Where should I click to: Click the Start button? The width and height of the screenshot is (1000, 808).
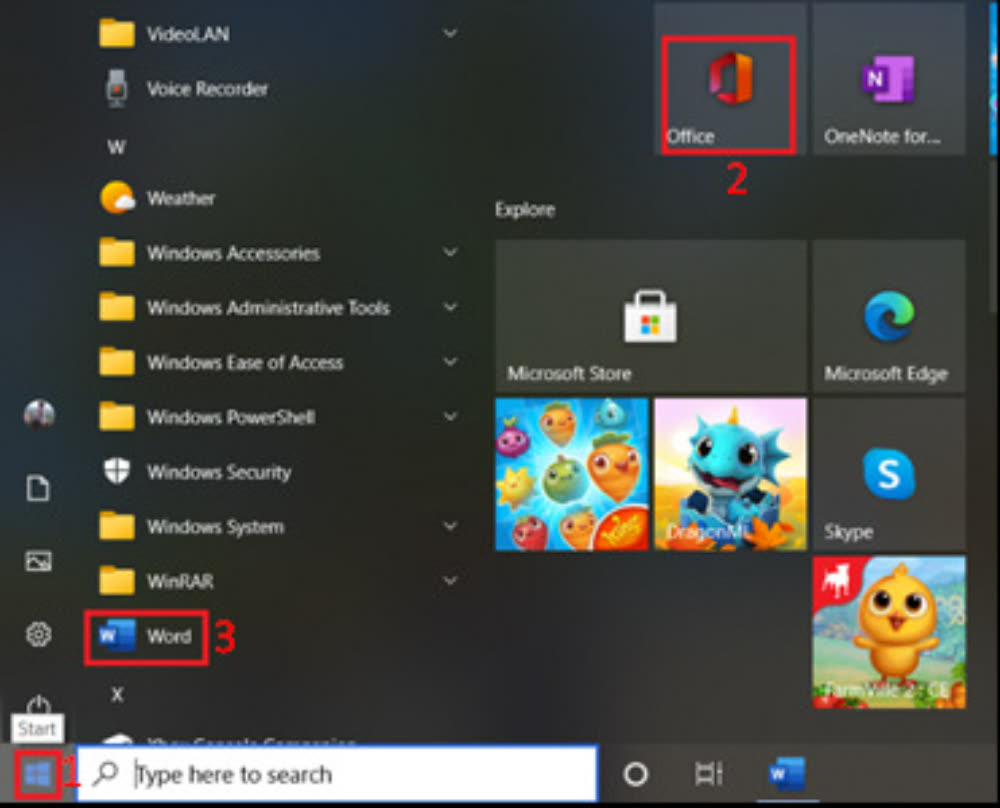click(x=38, y=774)
